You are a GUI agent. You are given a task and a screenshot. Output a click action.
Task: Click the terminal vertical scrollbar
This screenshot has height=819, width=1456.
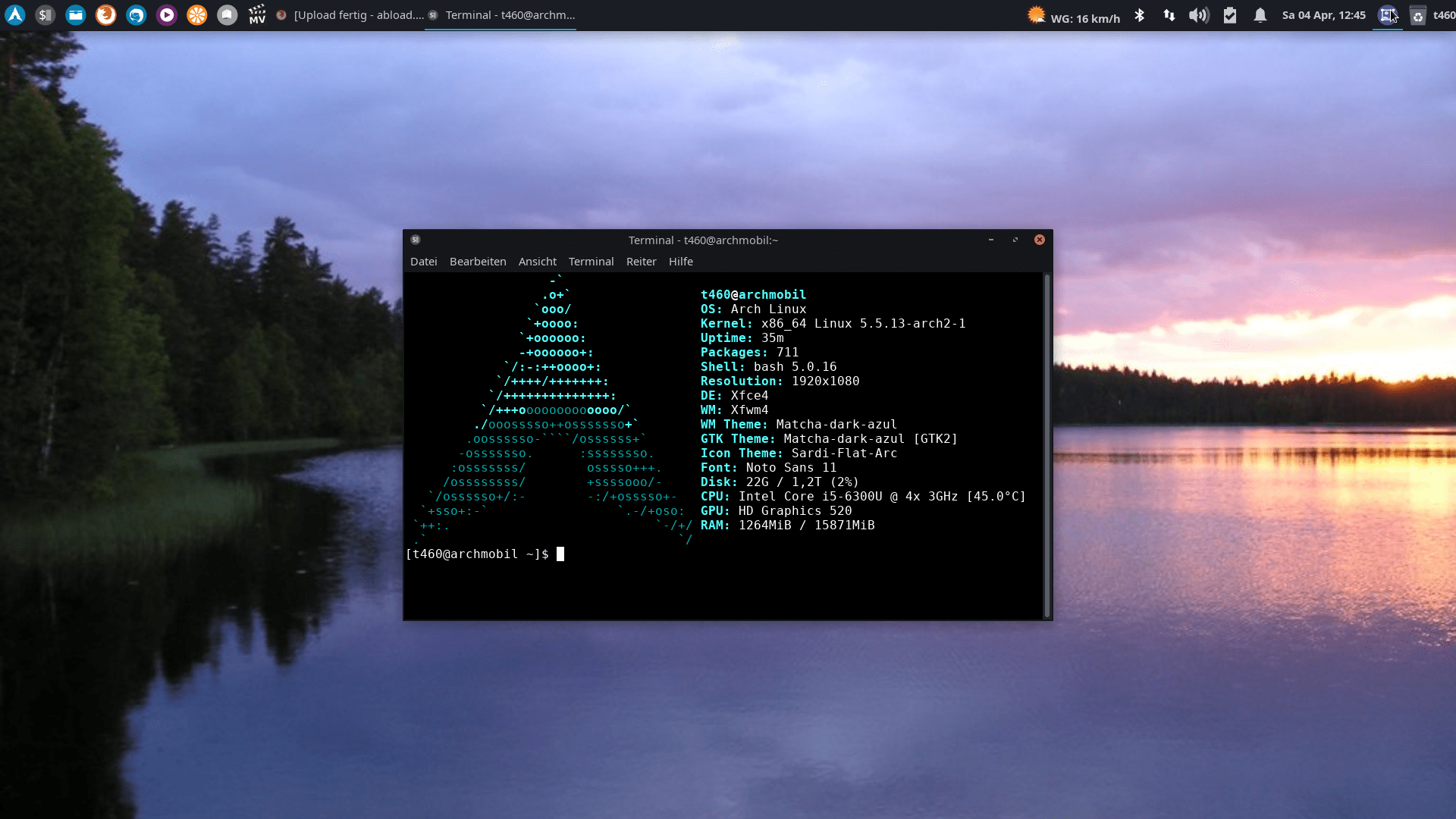(1047, 446)
